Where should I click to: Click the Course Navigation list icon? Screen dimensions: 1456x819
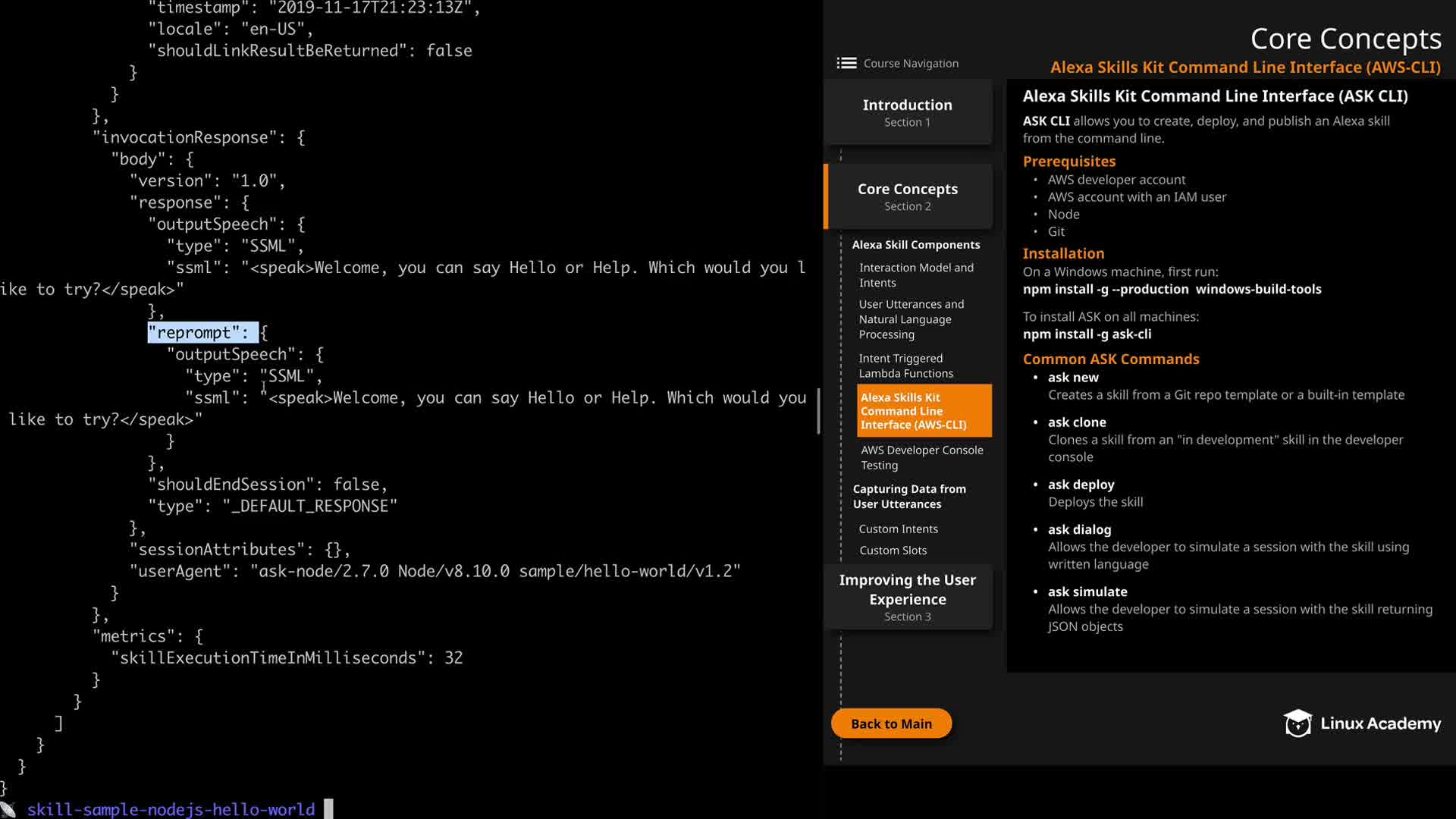click(846, 64)
